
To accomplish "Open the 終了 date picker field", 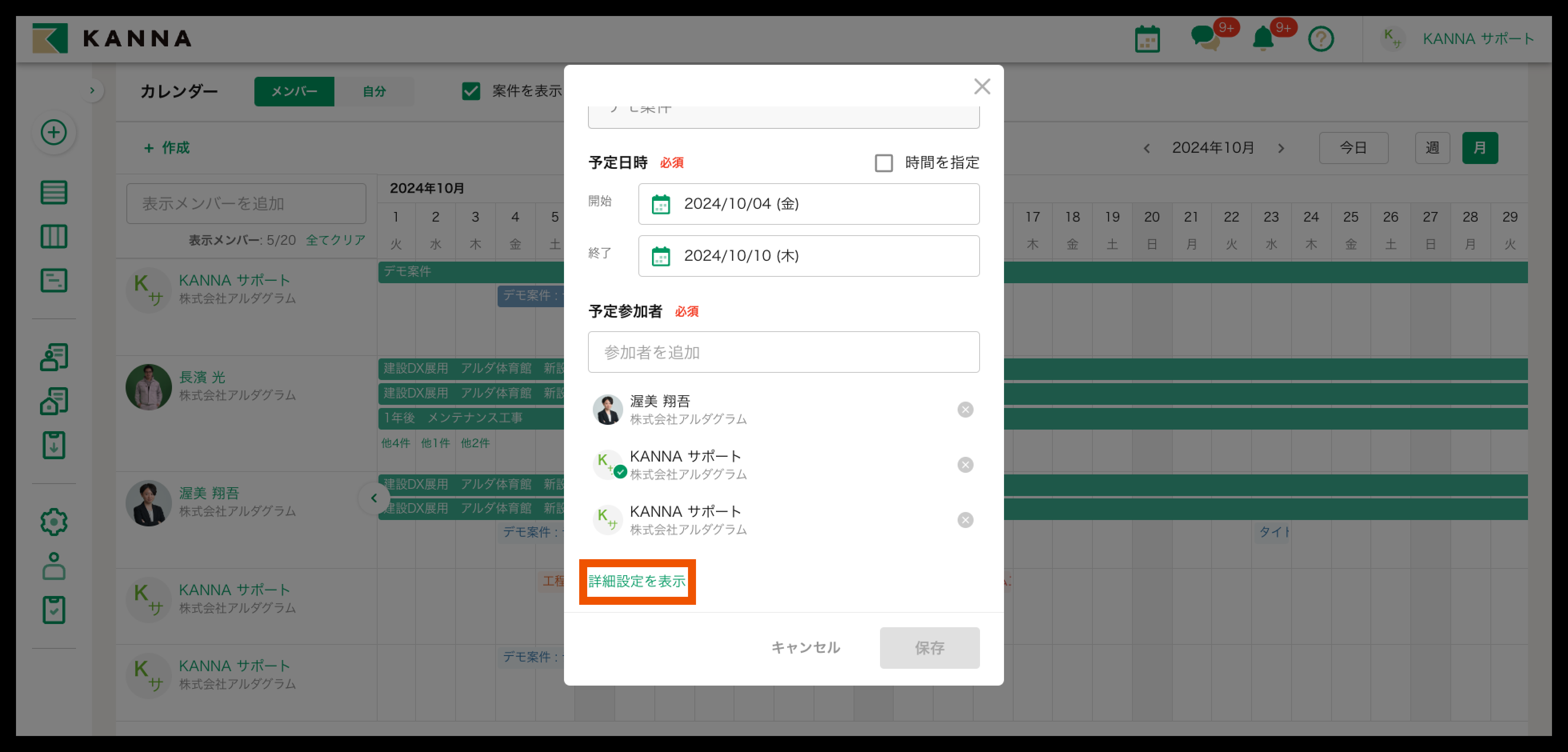I will tap(808, 256).
